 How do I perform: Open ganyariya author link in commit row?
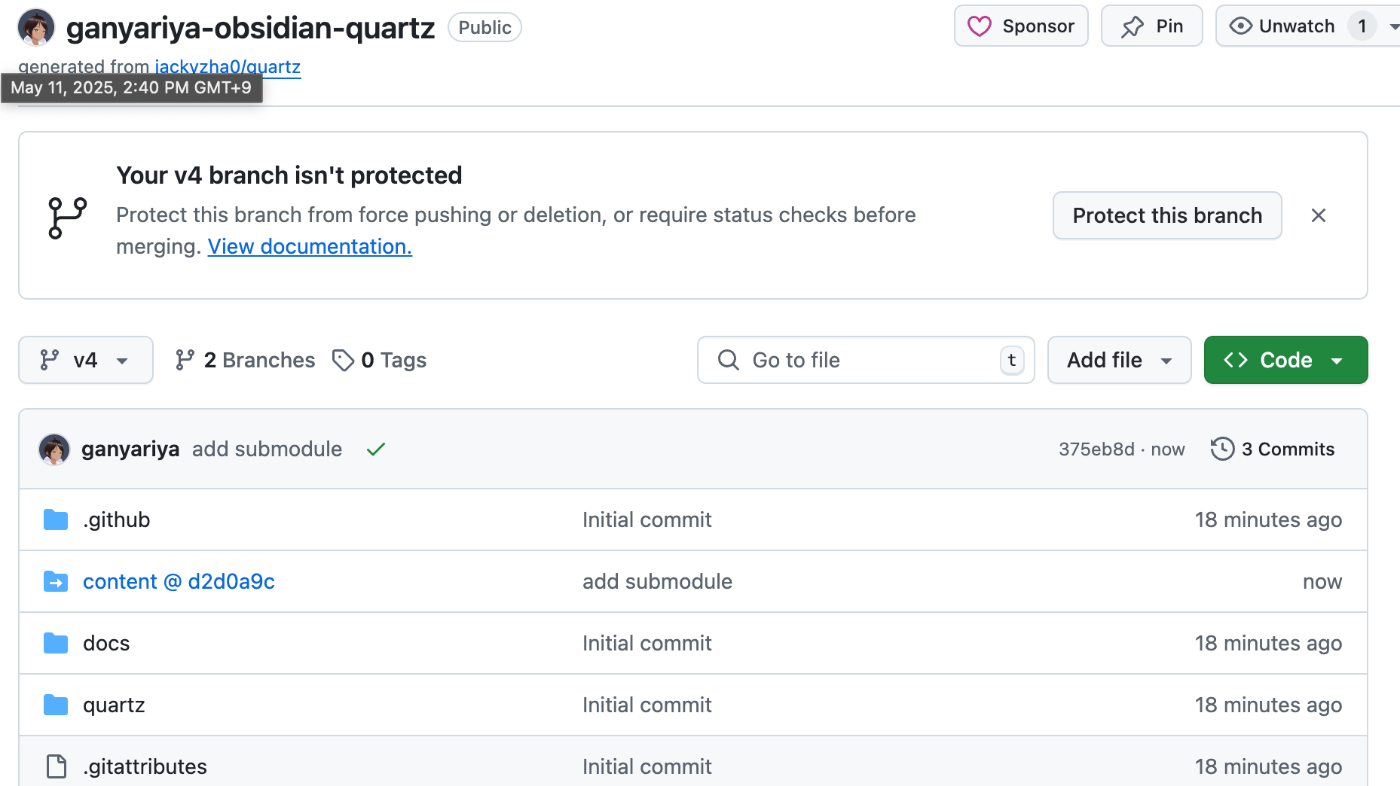click(x=130, y=449)
